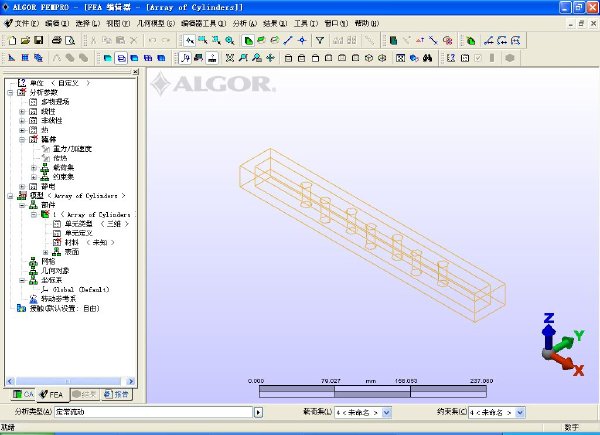Open the 文件(F) menu
Viewport: 600px width, 435px height.
(x=26, y=23)
